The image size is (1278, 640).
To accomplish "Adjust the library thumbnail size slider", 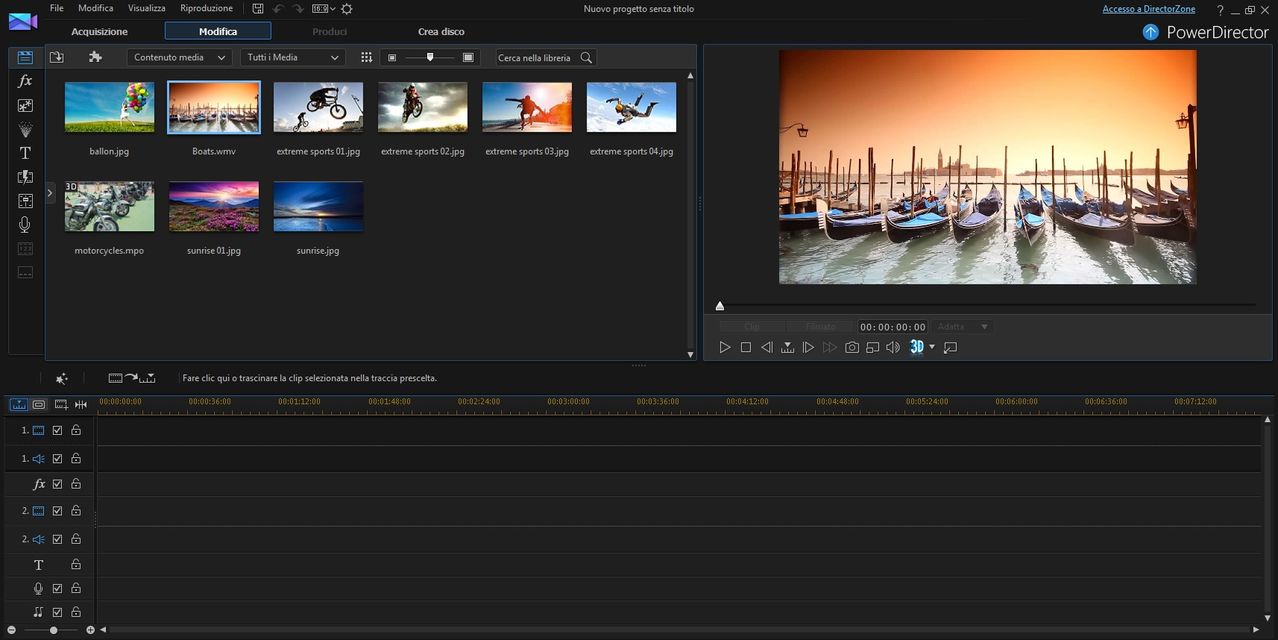I will click(430, 57).
